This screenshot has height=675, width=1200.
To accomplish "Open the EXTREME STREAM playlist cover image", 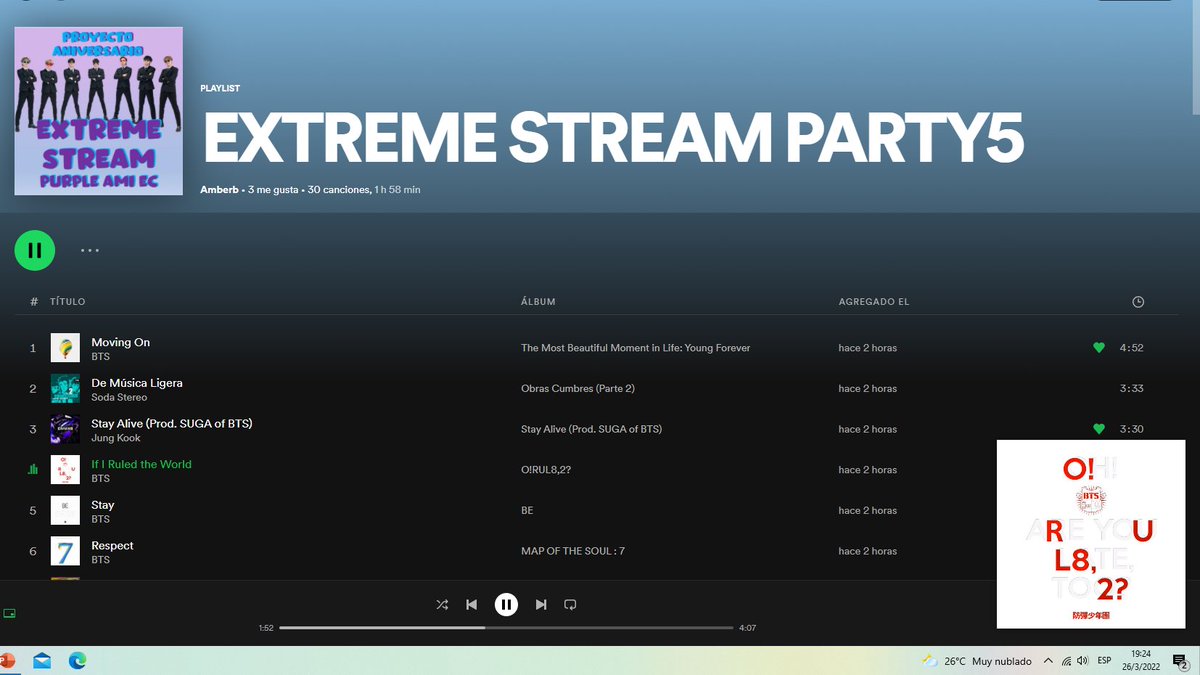I will 98,111.
